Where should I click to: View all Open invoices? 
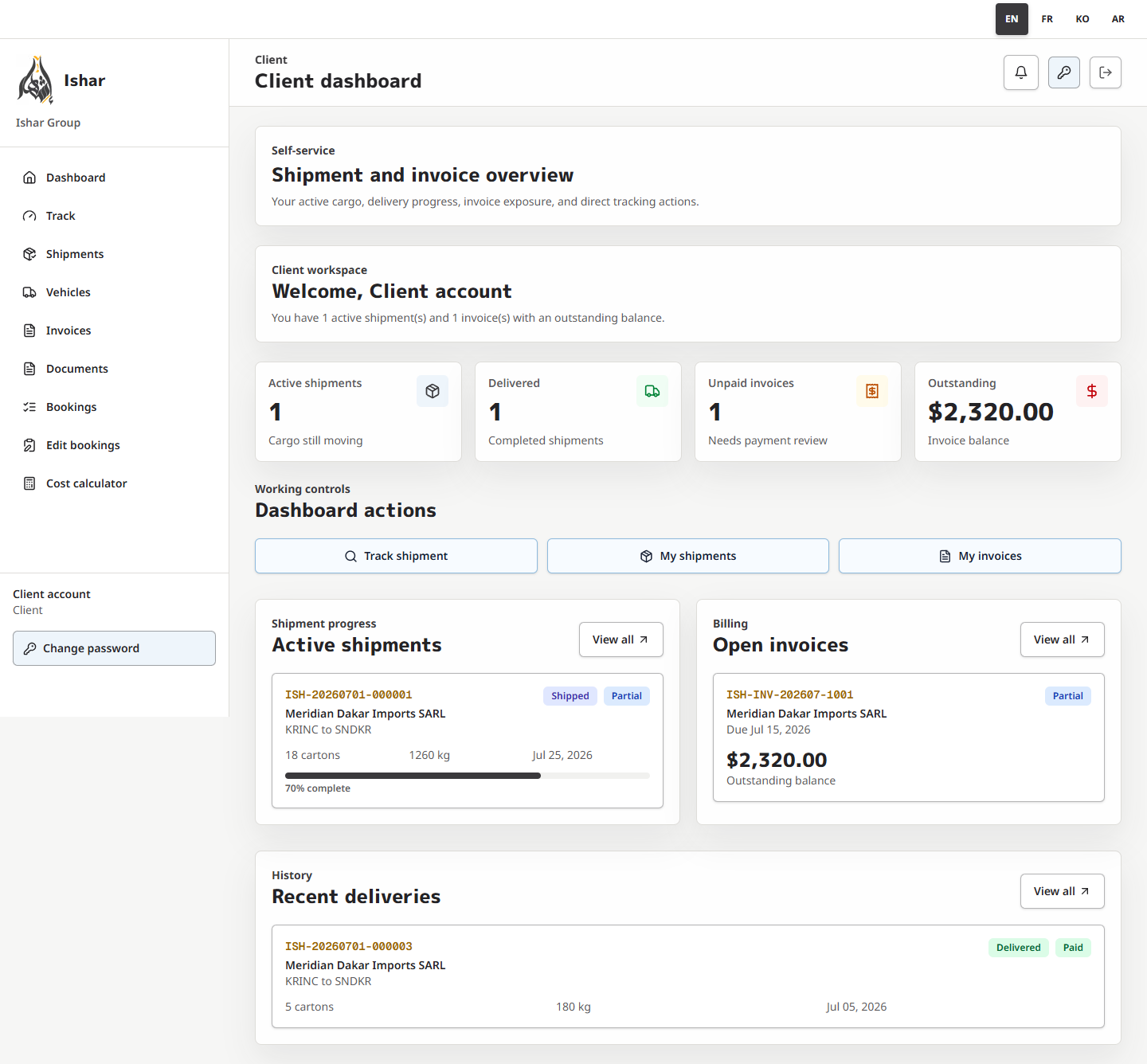[x=1063, y=640]
